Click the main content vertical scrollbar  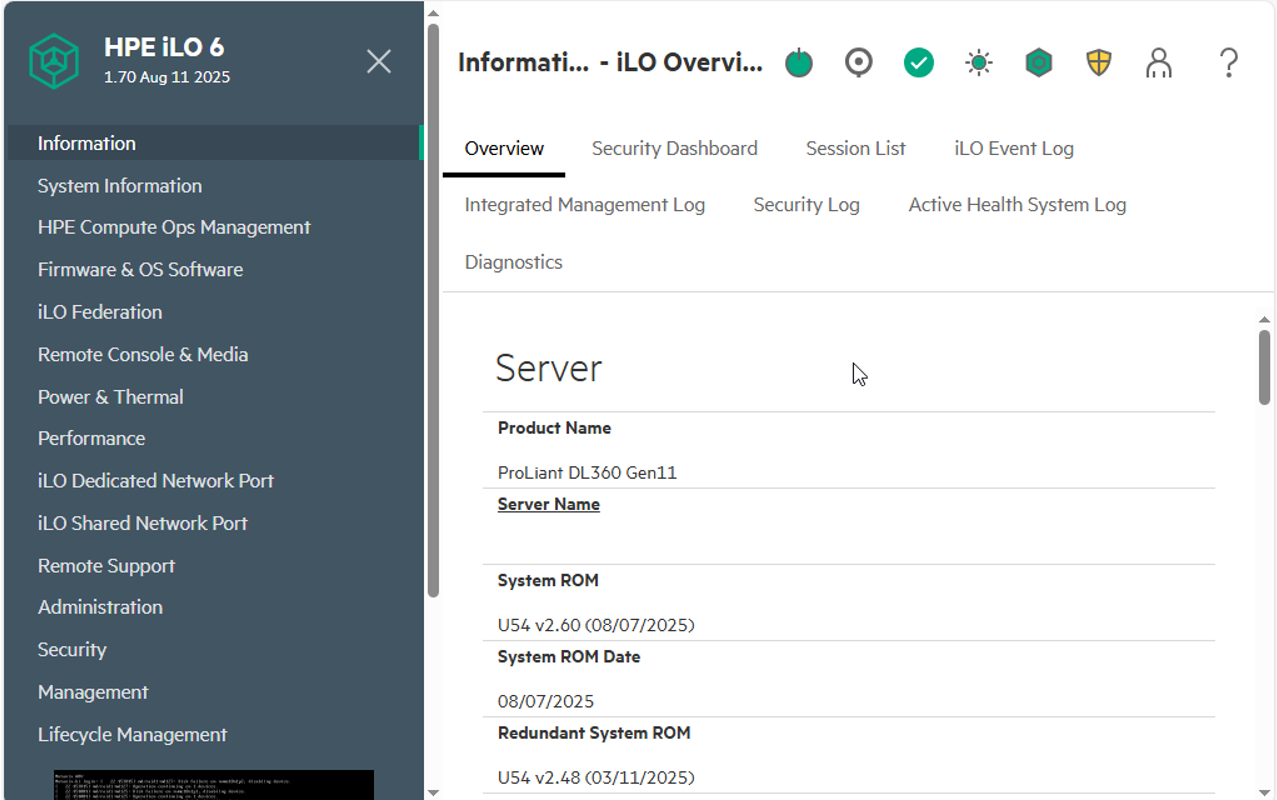[1264, 367]
